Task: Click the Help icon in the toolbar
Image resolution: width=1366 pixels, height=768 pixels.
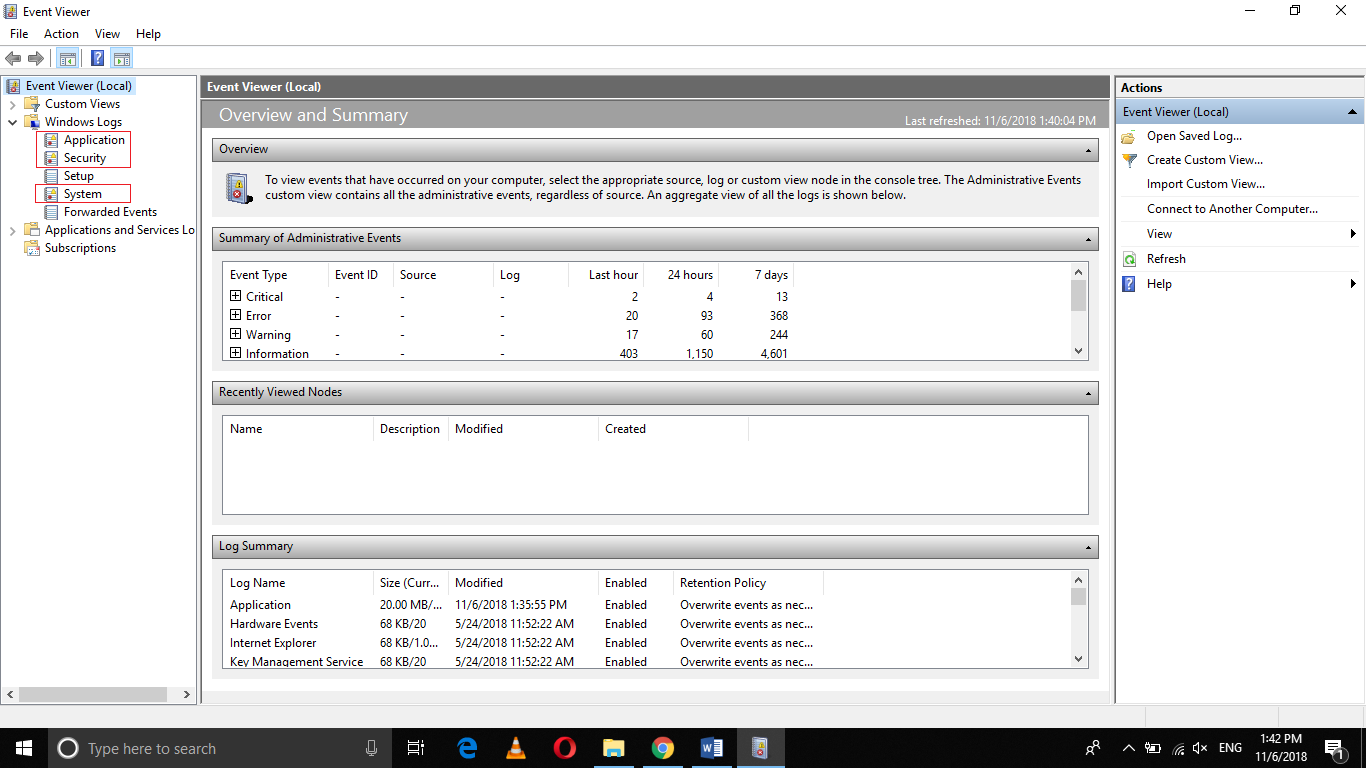Action: pos(97,57)
